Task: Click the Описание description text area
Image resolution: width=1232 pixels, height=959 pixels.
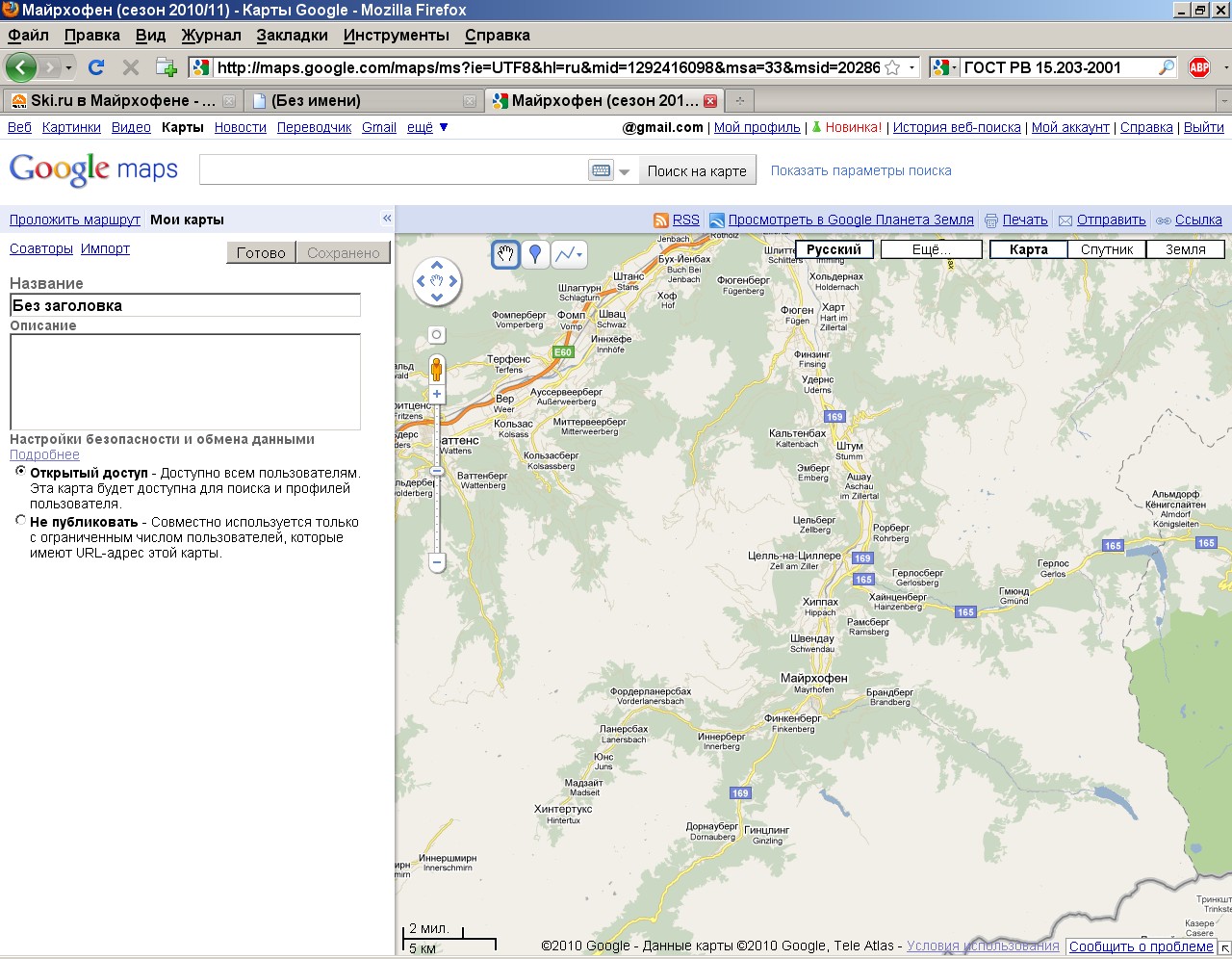Action: pos(185,381)
